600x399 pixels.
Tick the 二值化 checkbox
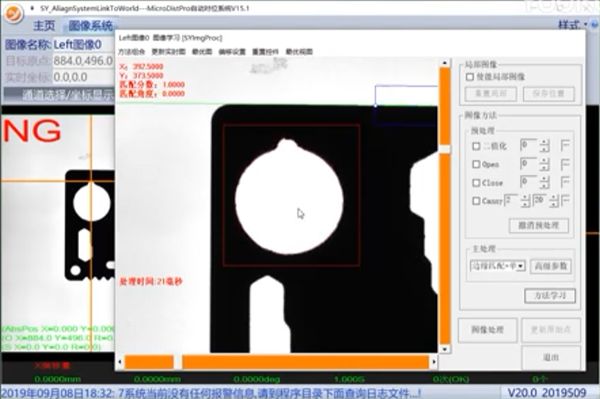coord(476,146)
